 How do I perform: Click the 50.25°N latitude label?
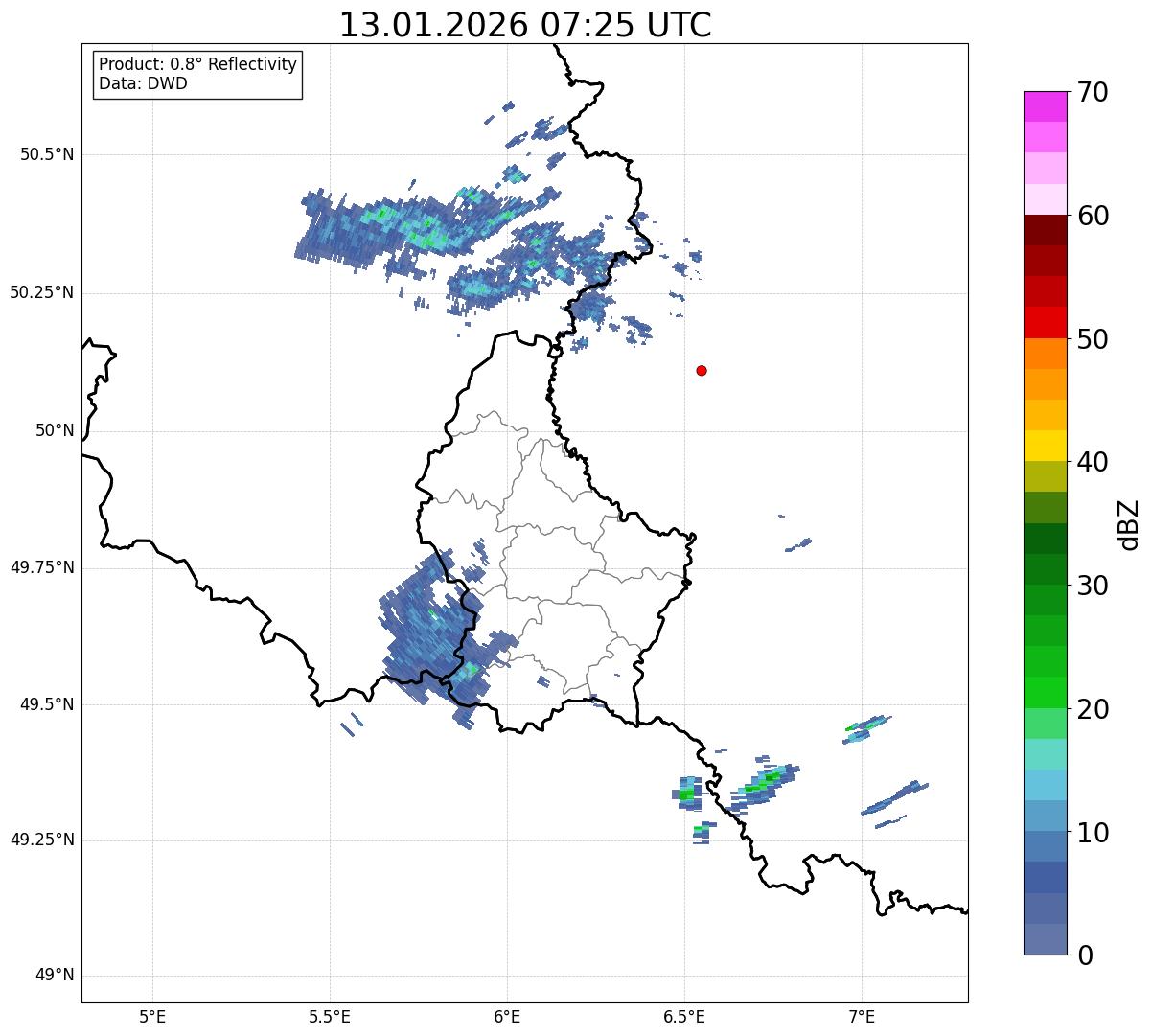(x=42, y=292)
